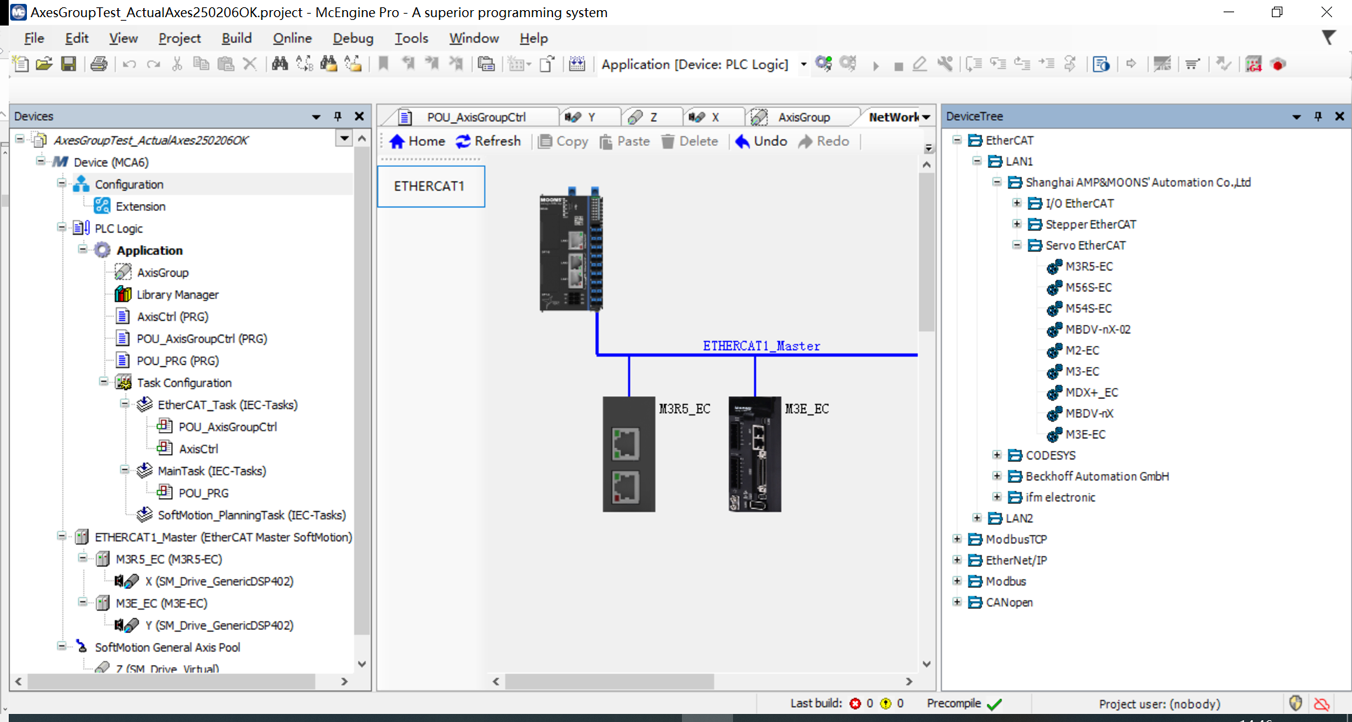Select SoftMotion_PlanningTask in tree
This screenshot has height=722, width=1352.
pos(251,515)
